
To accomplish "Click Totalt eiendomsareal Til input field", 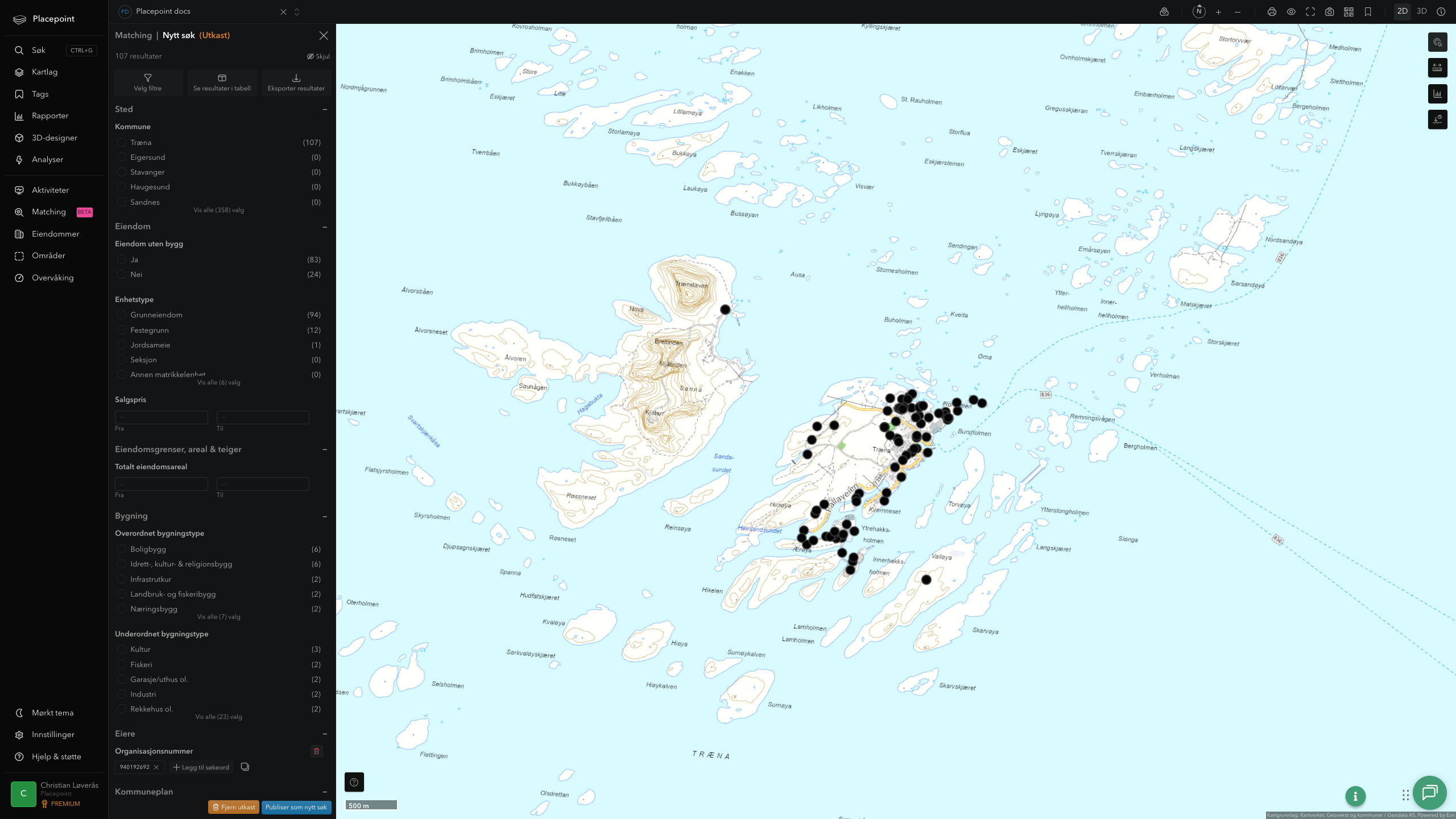I will click(263, 484).
